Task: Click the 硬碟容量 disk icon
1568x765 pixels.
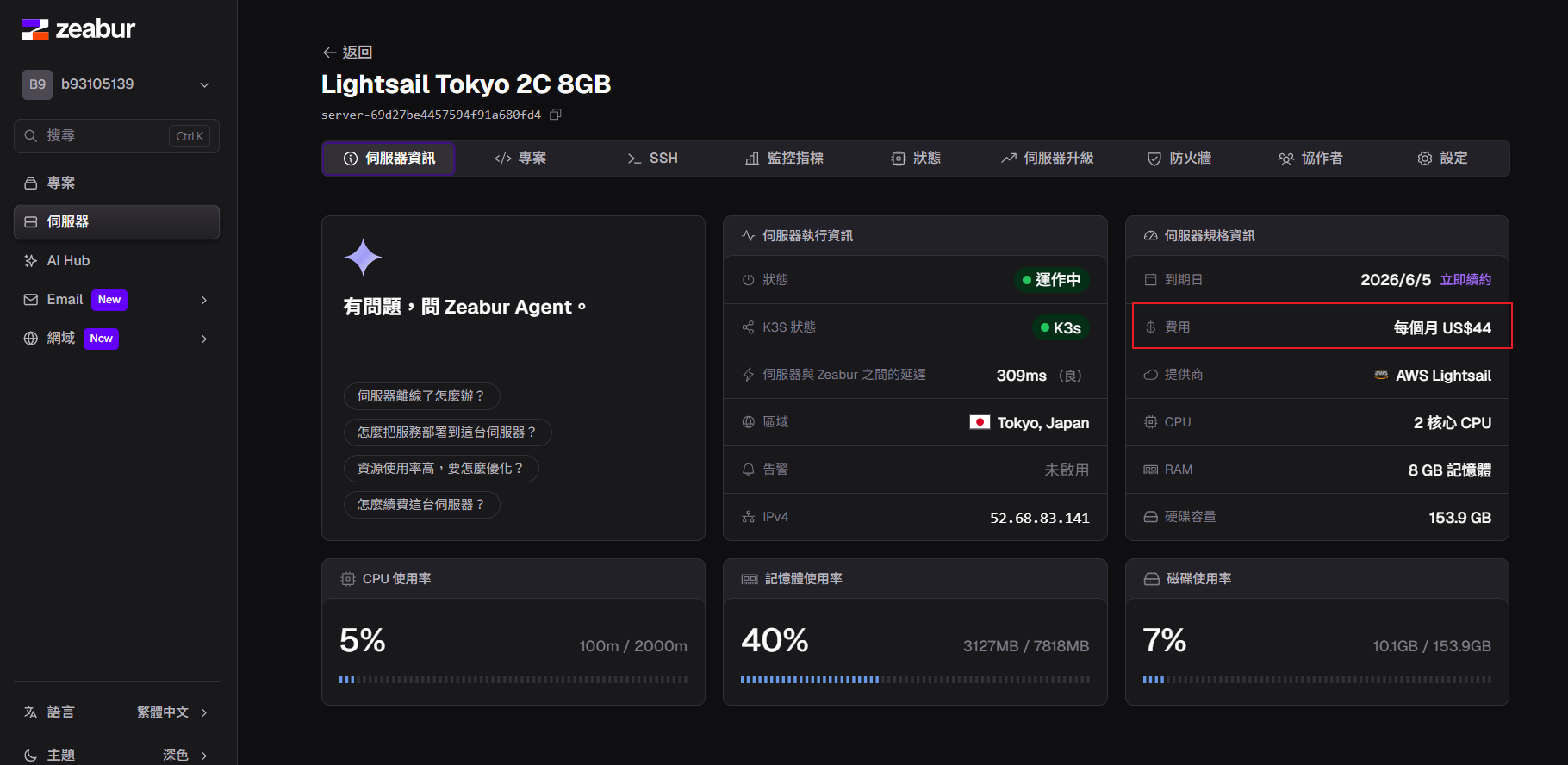Action: [1150, 517]
